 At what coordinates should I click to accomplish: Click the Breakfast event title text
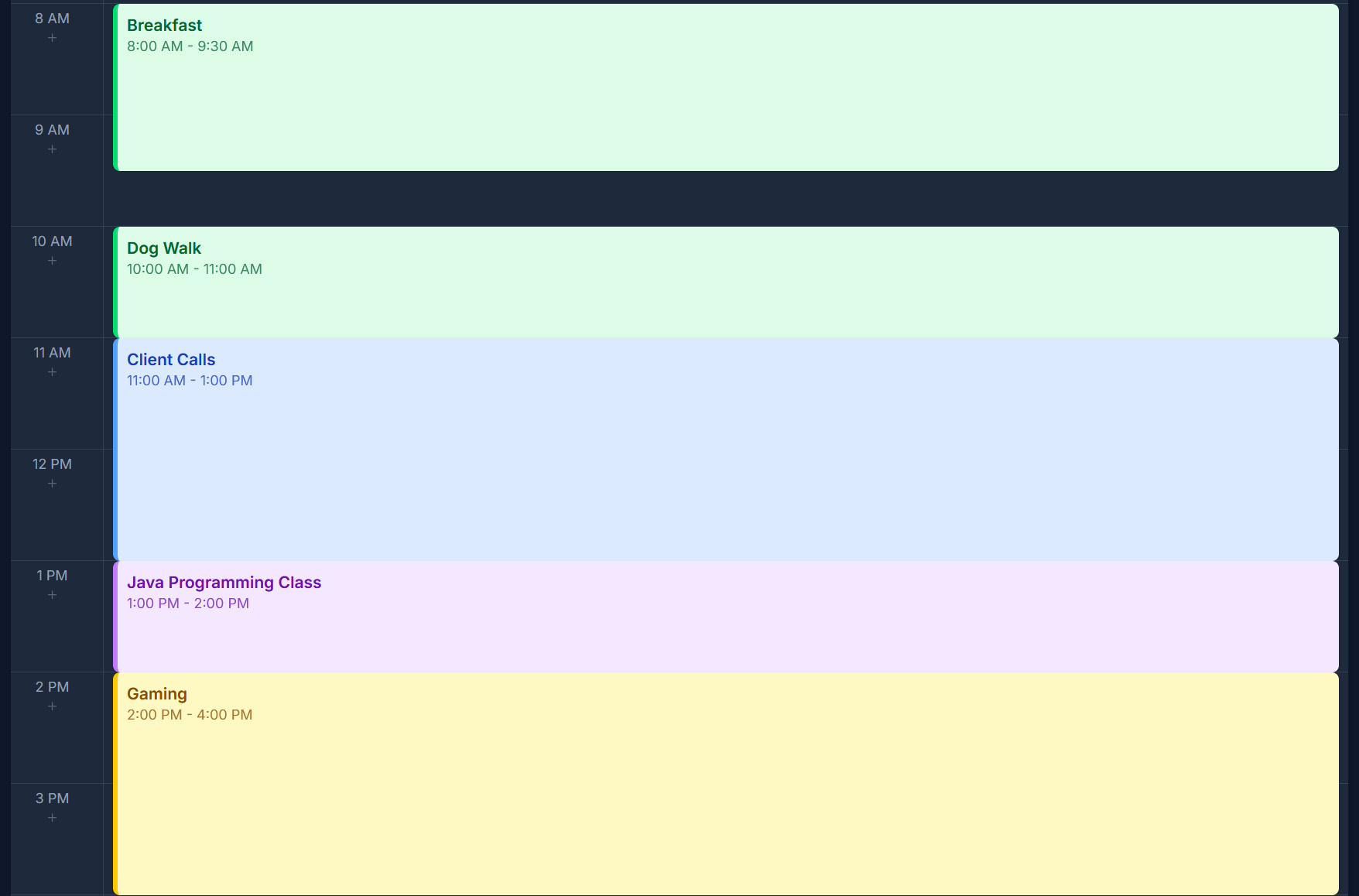(x=165, y=25)
